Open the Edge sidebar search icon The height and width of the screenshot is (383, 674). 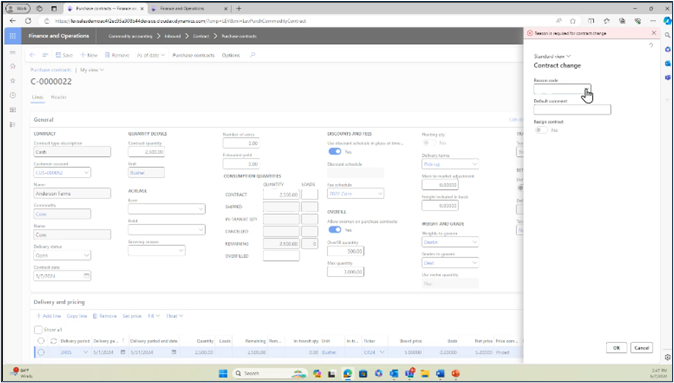point(667,35)
